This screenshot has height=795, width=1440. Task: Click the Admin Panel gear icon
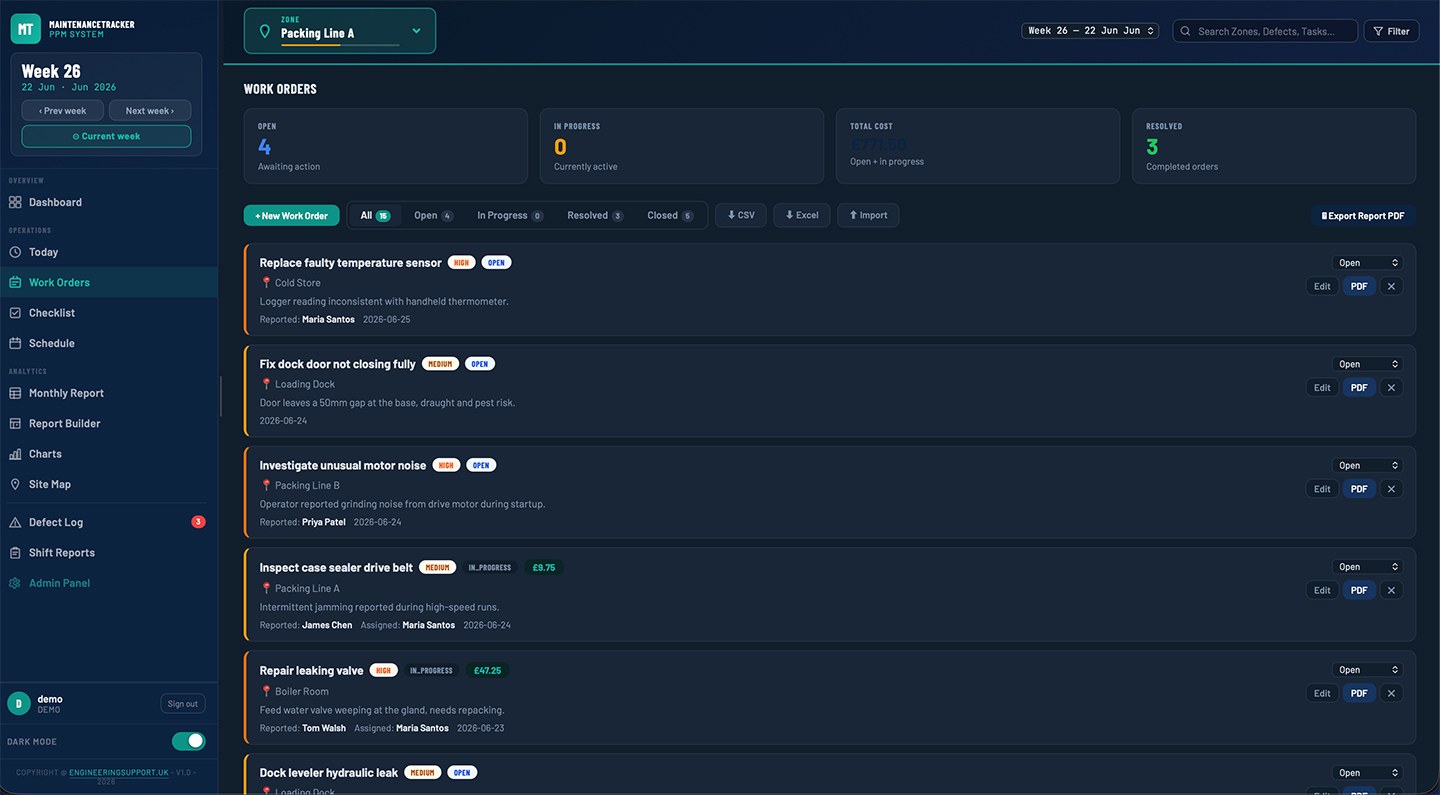click(x=15, y=583)
